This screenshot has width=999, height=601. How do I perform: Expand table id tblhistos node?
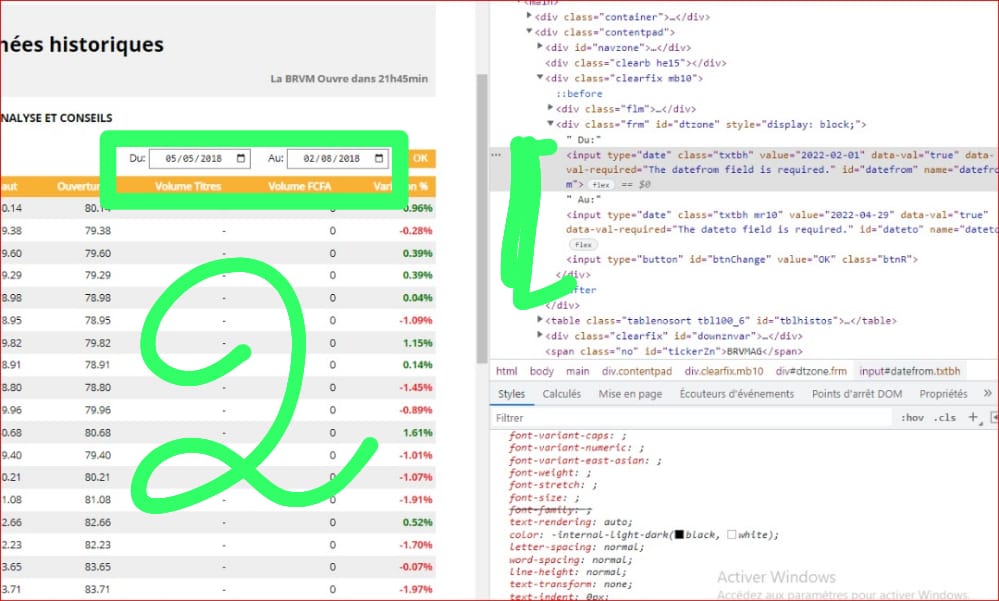[x=540, y=319]
